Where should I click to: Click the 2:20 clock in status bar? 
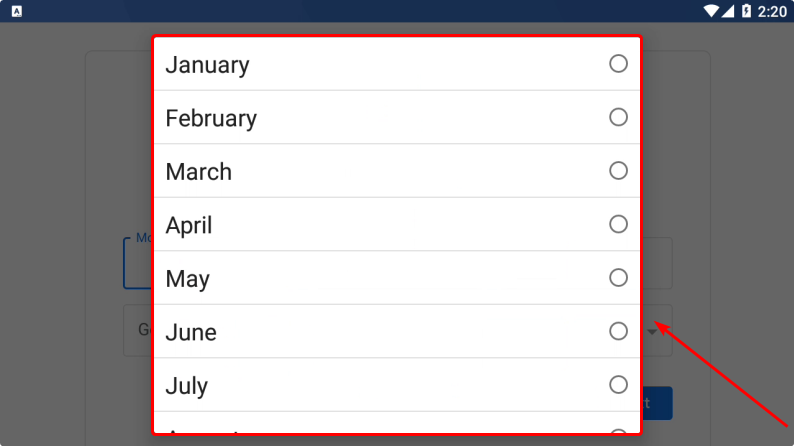[772, 11]
